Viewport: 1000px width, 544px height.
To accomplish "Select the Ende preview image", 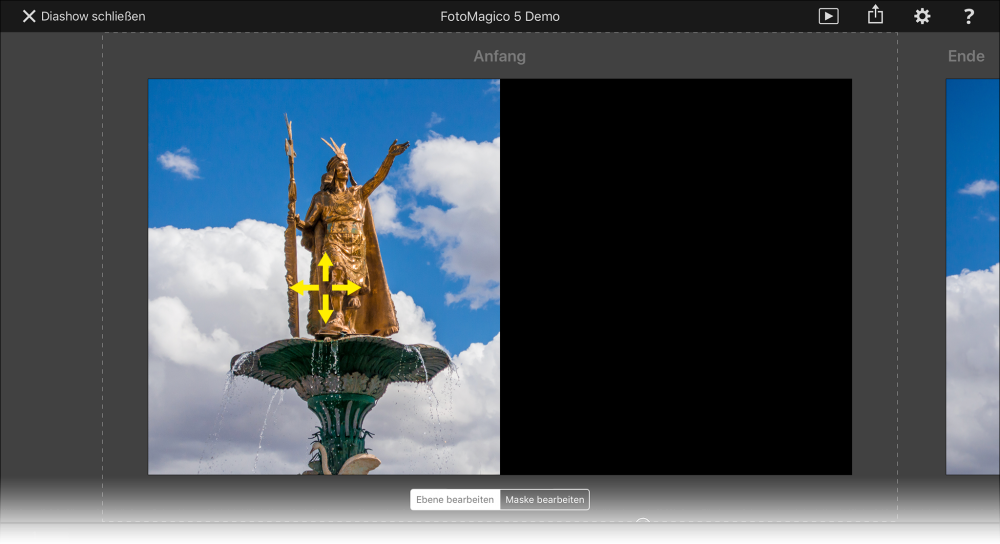I will (x=973, y=277).
